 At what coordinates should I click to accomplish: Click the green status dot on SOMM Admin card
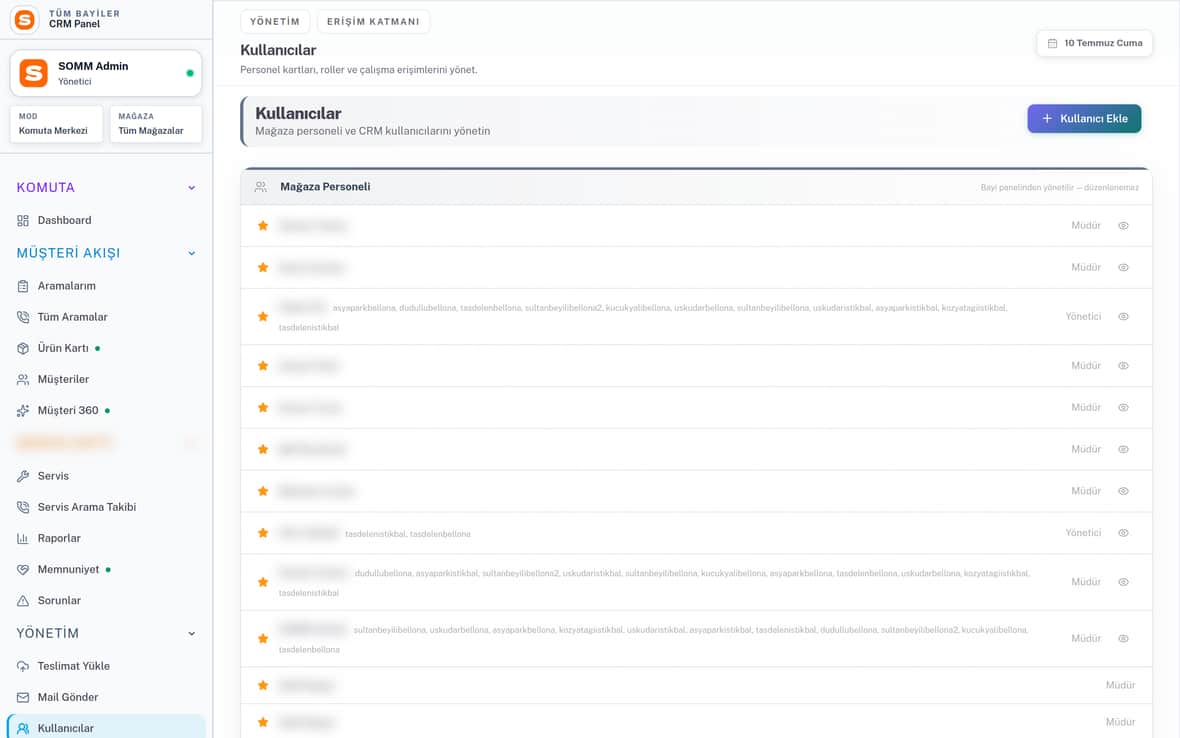tap(190, 73)
